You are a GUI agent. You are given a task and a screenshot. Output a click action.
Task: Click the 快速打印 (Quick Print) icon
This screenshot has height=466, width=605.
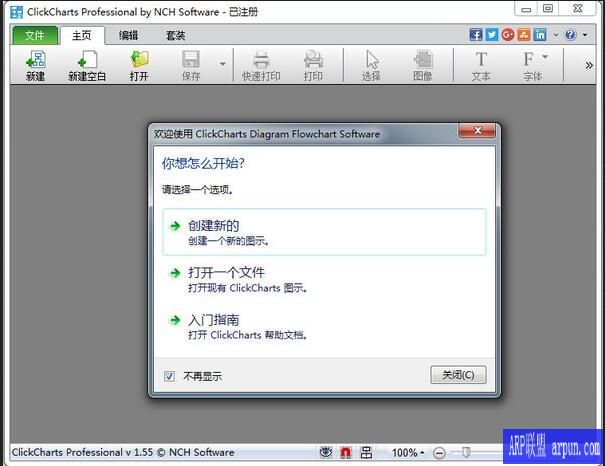261,66
